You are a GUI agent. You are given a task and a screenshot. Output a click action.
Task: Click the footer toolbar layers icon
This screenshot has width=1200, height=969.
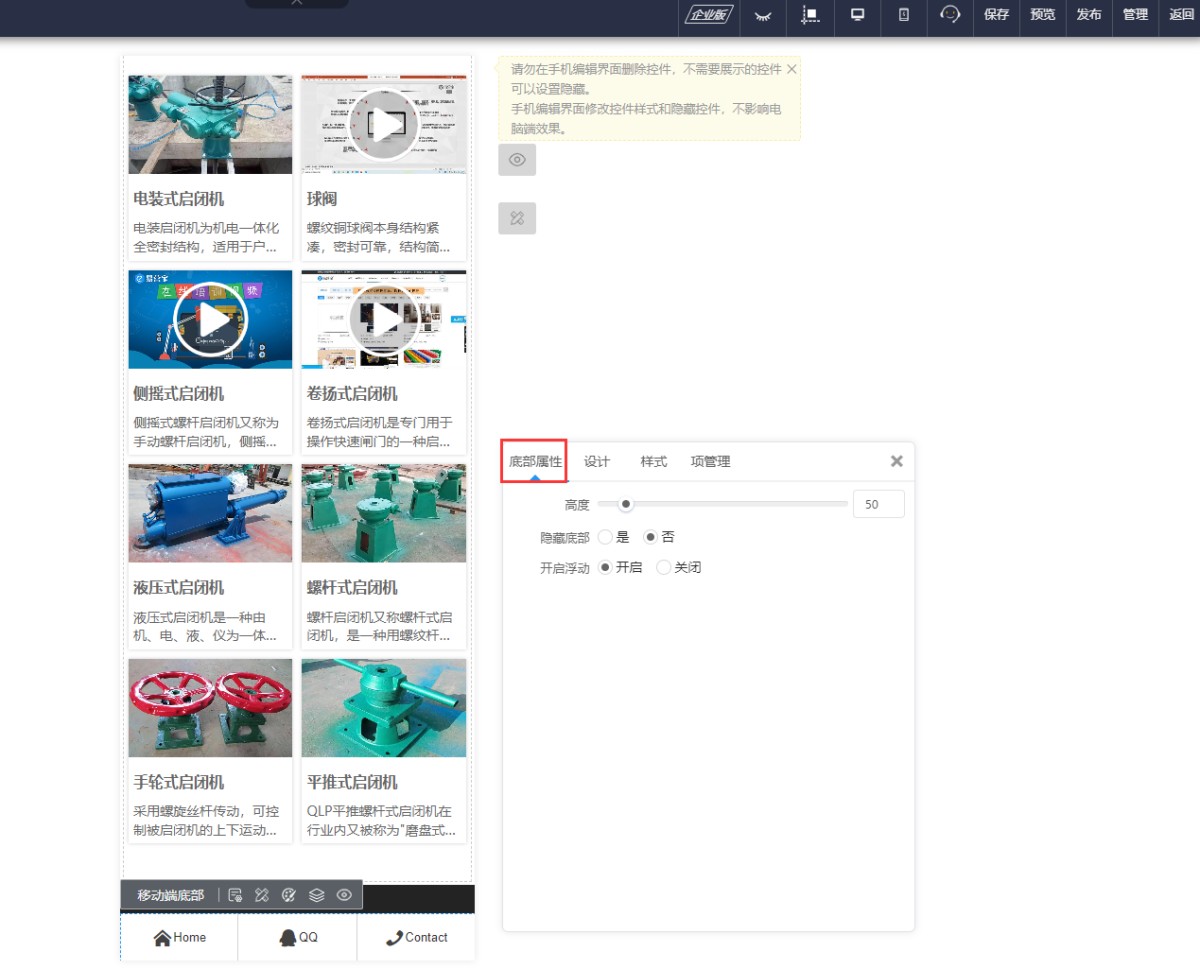point(317,895)
